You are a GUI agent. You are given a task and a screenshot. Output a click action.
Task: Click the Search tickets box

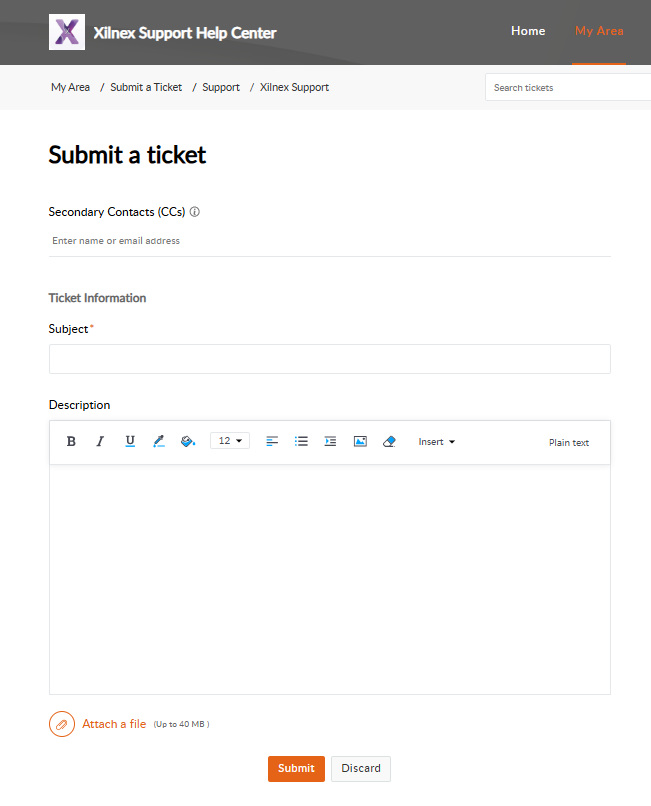tap(567, 88)
